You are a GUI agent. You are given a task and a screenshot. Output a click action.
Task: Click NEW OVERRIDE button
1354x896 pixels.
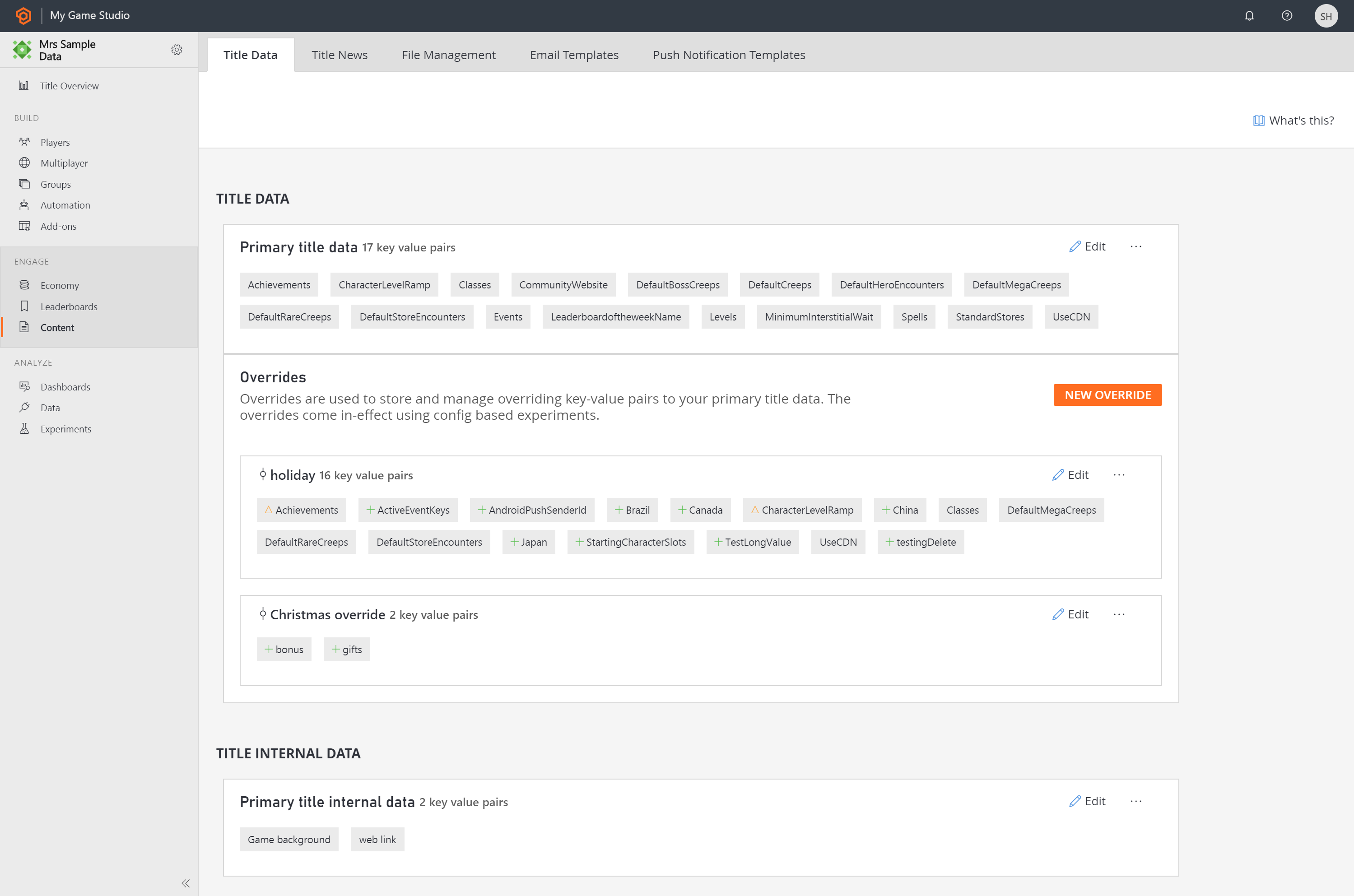click(x=1107, y=394)
